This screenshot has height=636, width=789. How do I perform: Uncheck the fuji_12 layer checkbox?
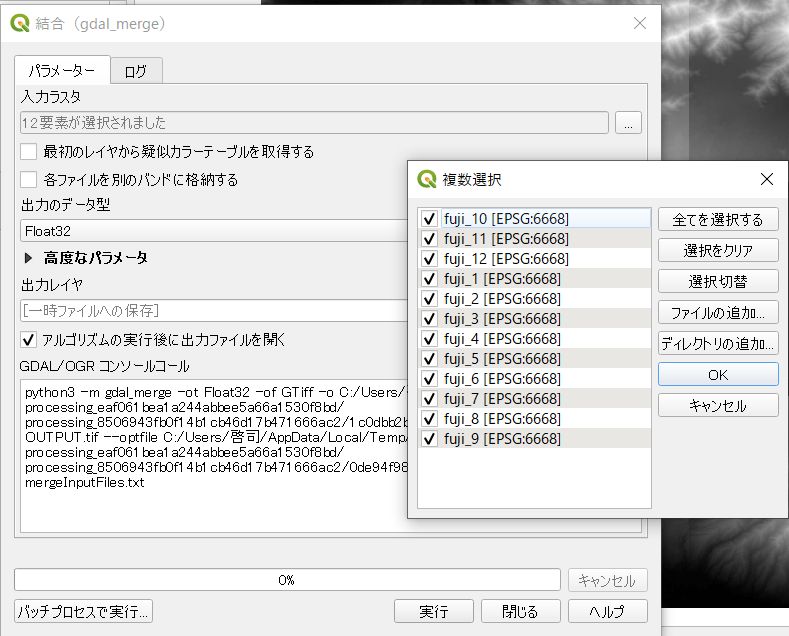(x=429, y=259)
